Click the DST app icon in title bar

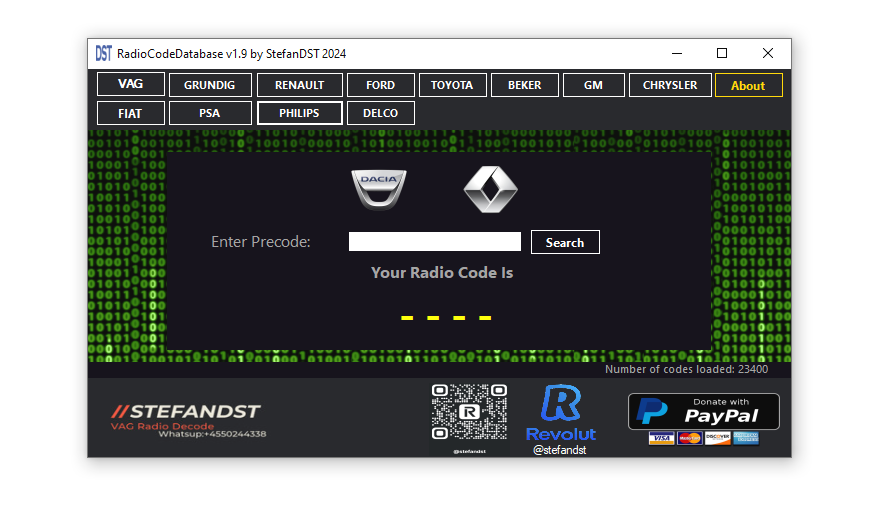tap(104, 54)
